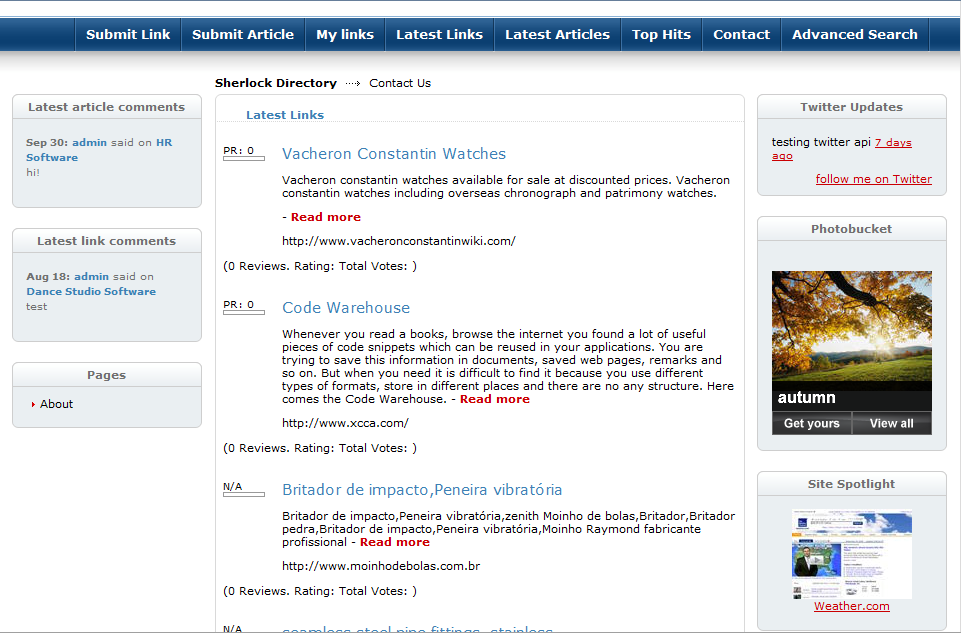The height and width of the screenshot is (633, 961).
Task: Open Dance Studio Software comment link
Action: [91, 292]
